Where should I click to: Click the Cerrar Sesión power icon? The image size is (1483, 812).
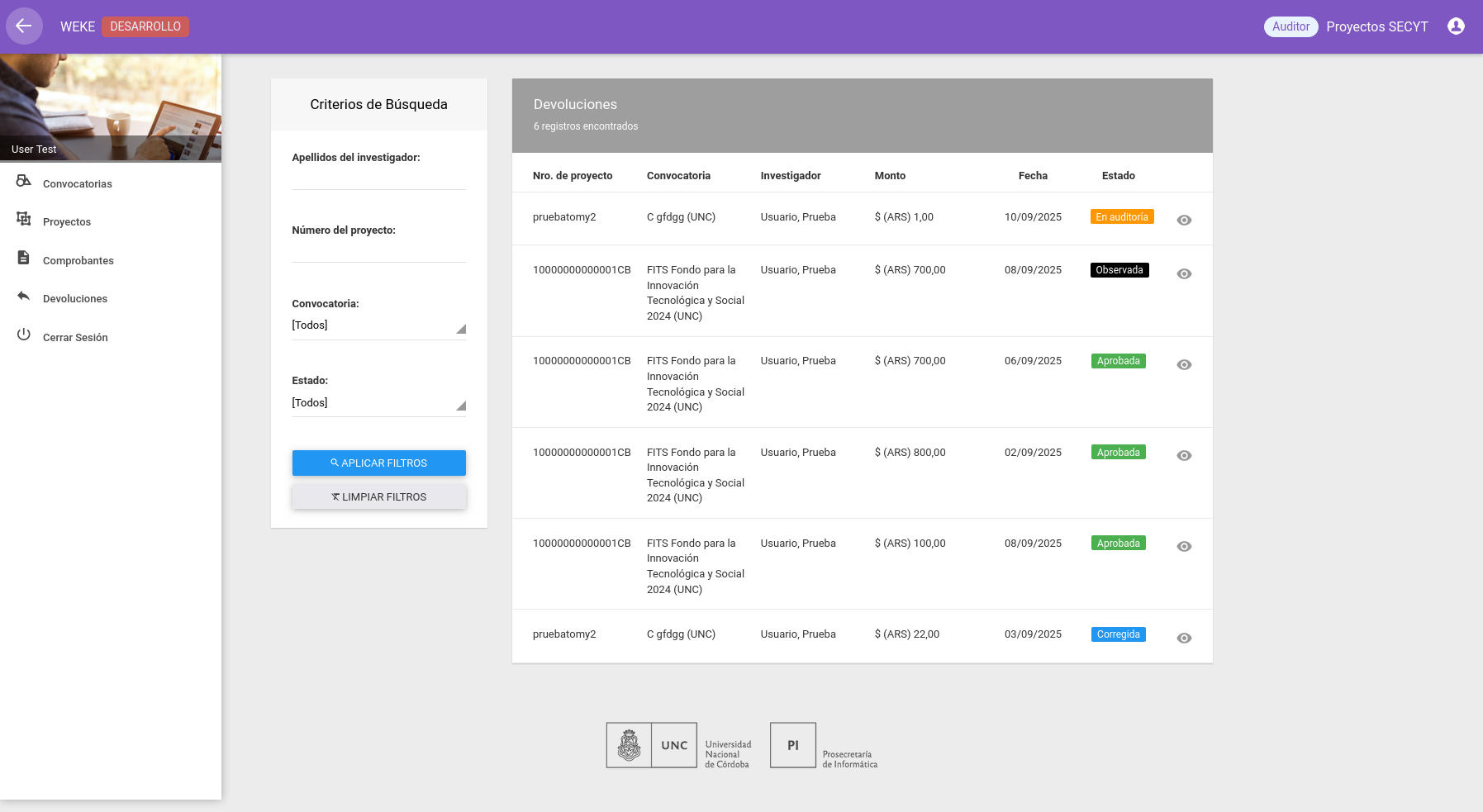[24, 335]
